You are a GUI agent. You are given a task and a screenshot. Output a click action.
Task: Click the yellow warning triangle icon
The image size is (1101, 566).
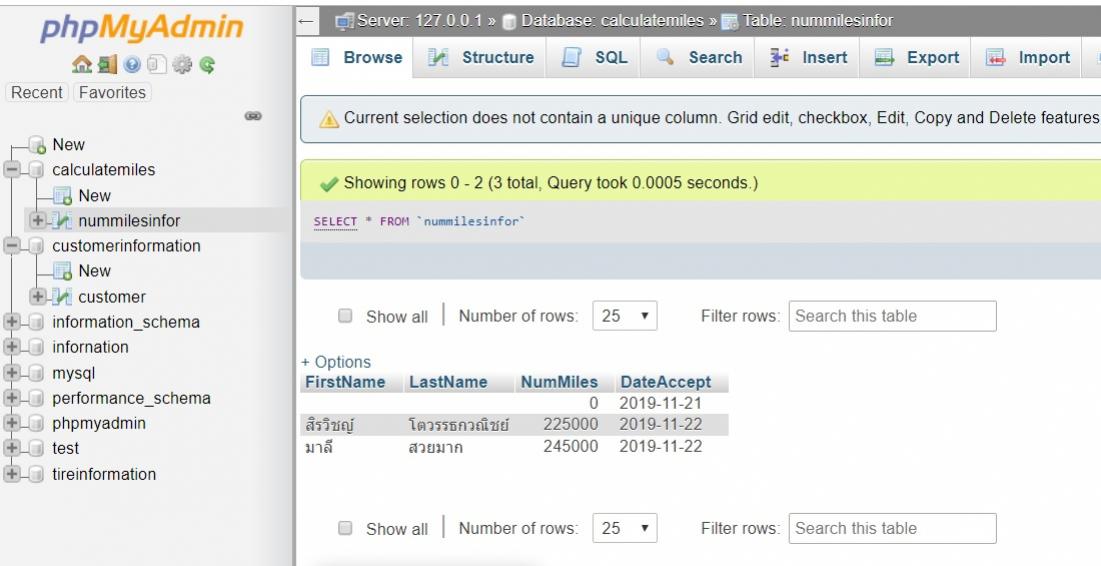tap(329, 119)
